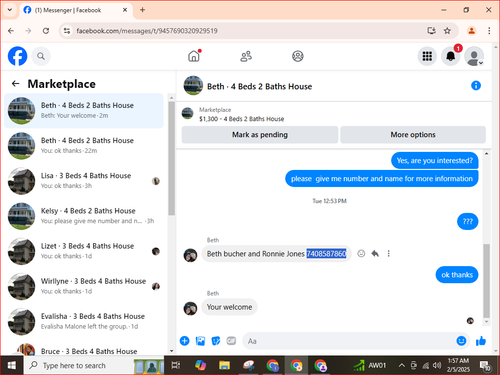Click the Facebook search magnifier icon
This screenshot has width=500, height=375.
(x=41, y=56)
